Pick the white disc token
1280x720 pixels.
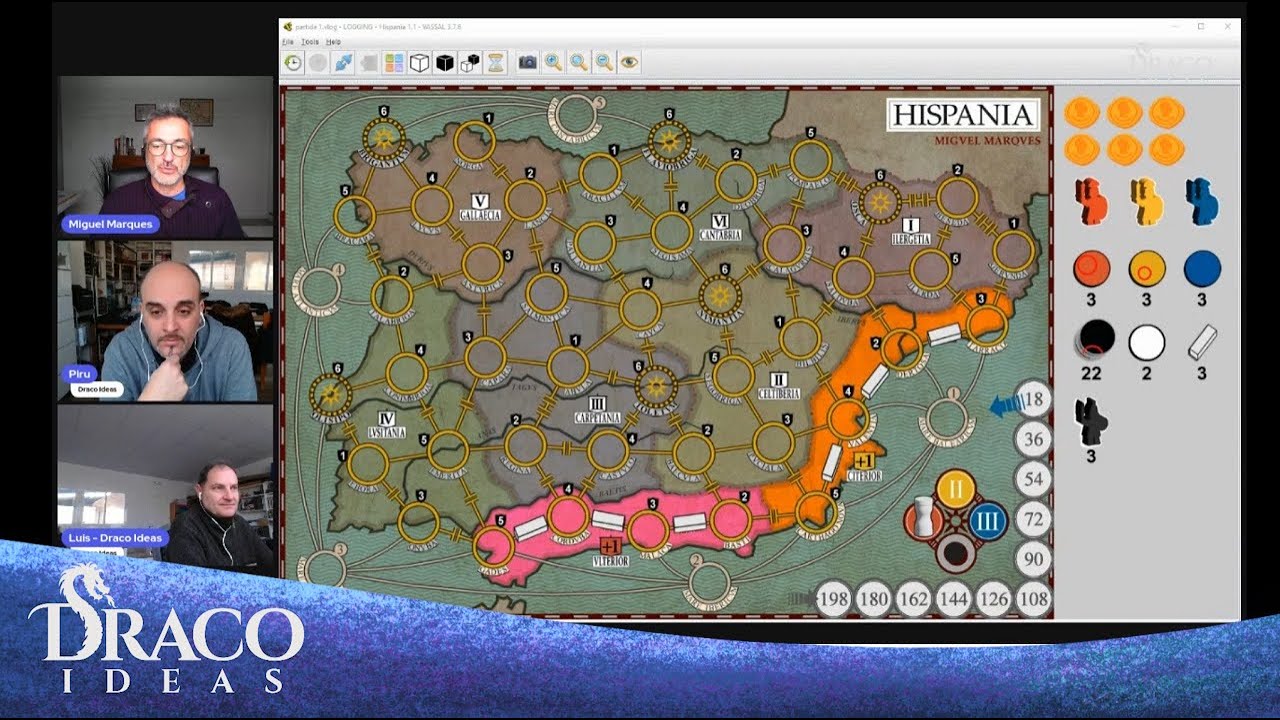click(1147, 342)
